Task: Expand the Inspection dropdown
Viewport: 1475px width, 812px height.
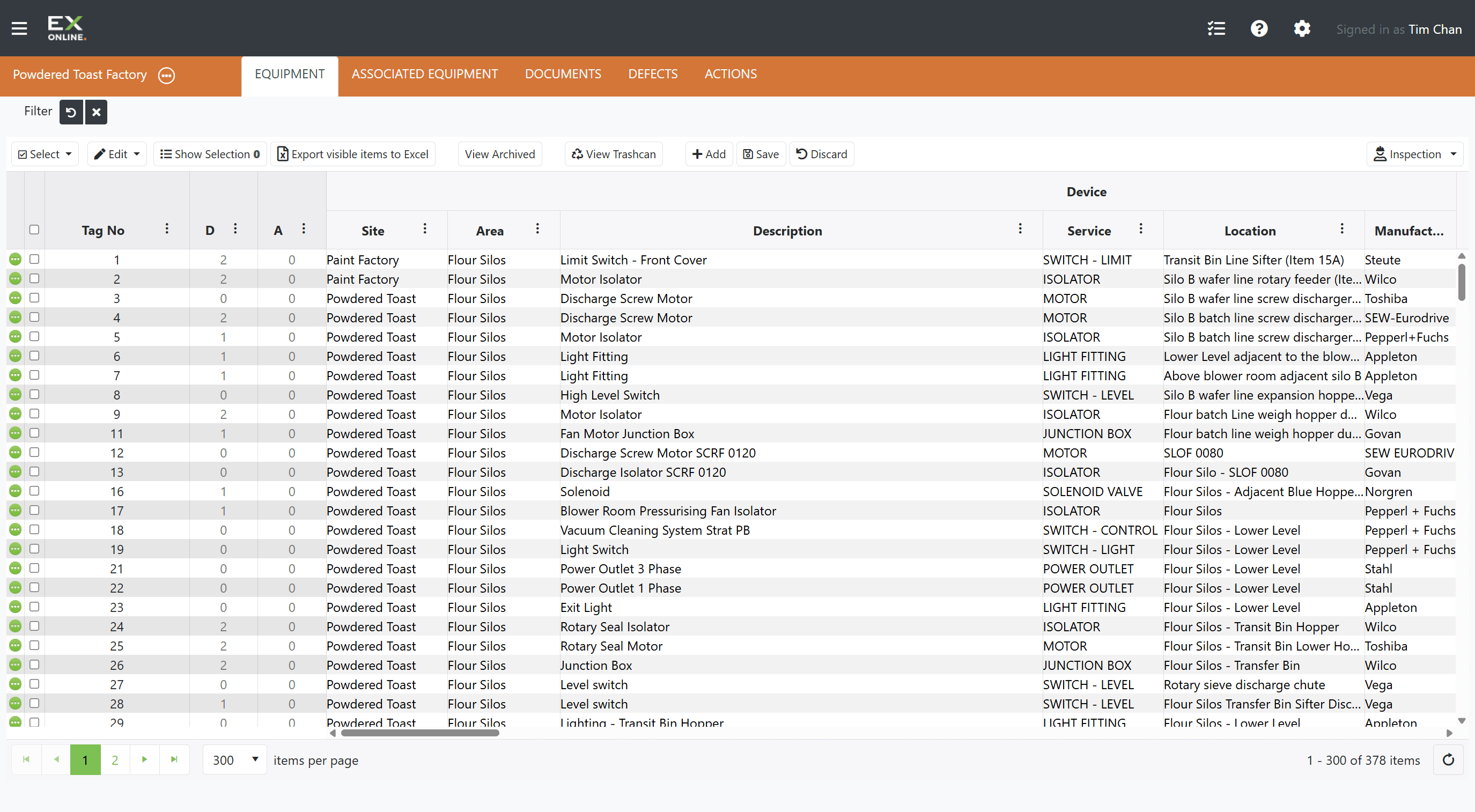Action: click(x=1414, y=154)
